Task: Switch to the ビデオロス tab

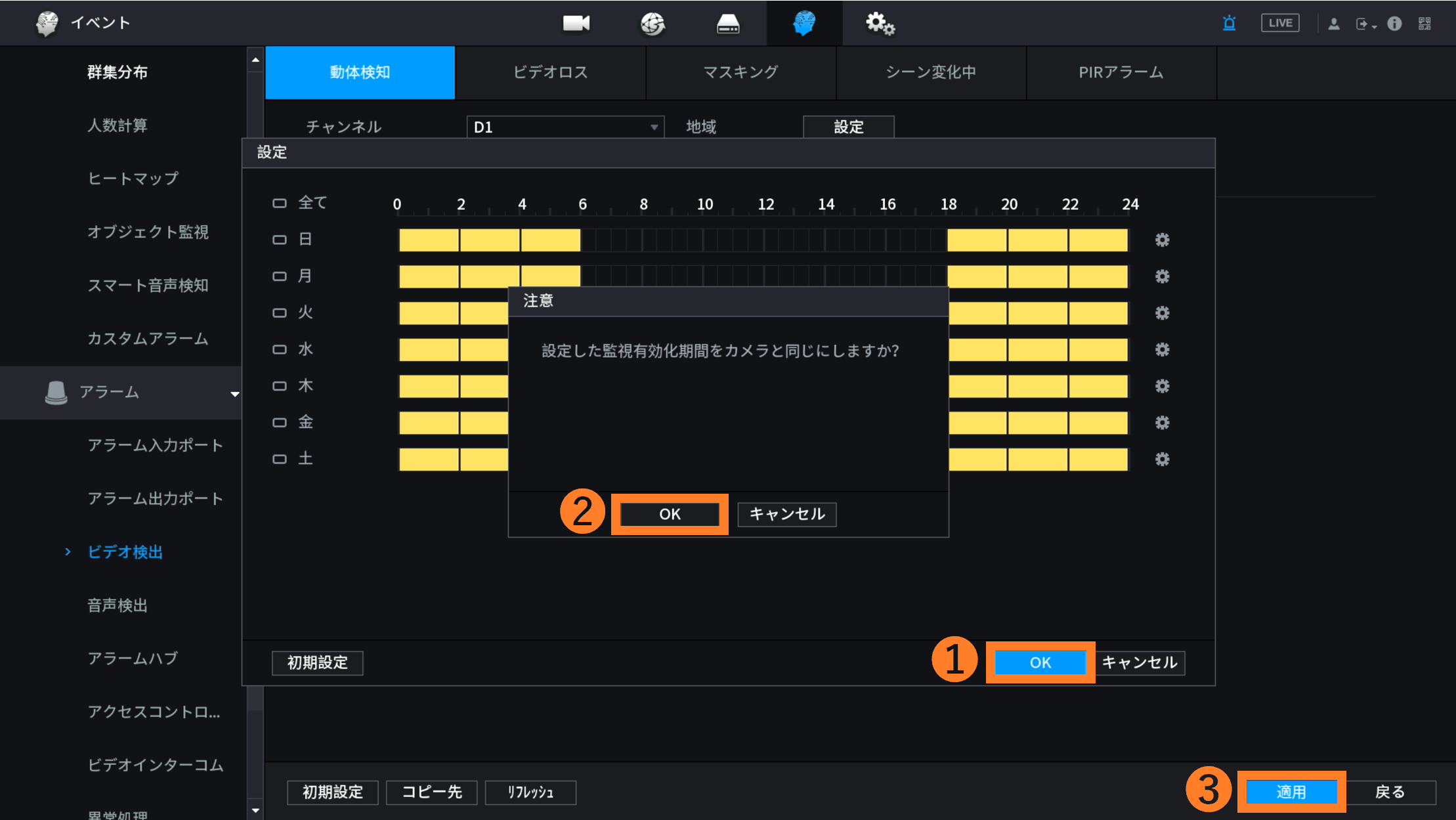Action: tap(550, 72)
